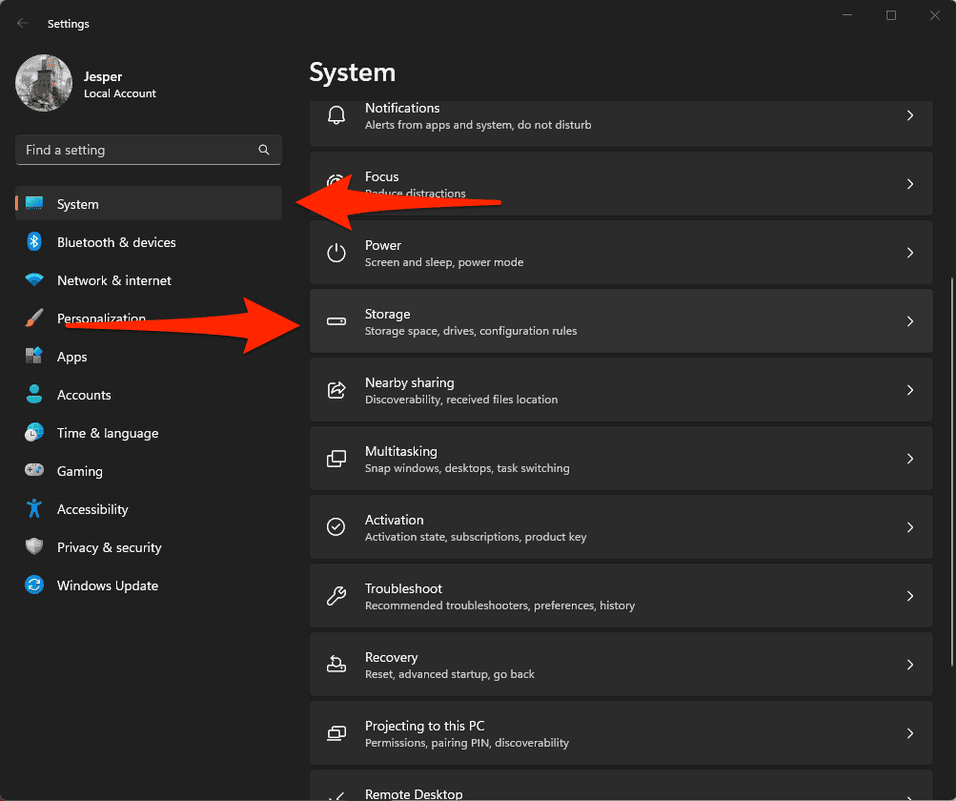
Task: Open Notifications using the right chevron
Action: coord(909,116)
